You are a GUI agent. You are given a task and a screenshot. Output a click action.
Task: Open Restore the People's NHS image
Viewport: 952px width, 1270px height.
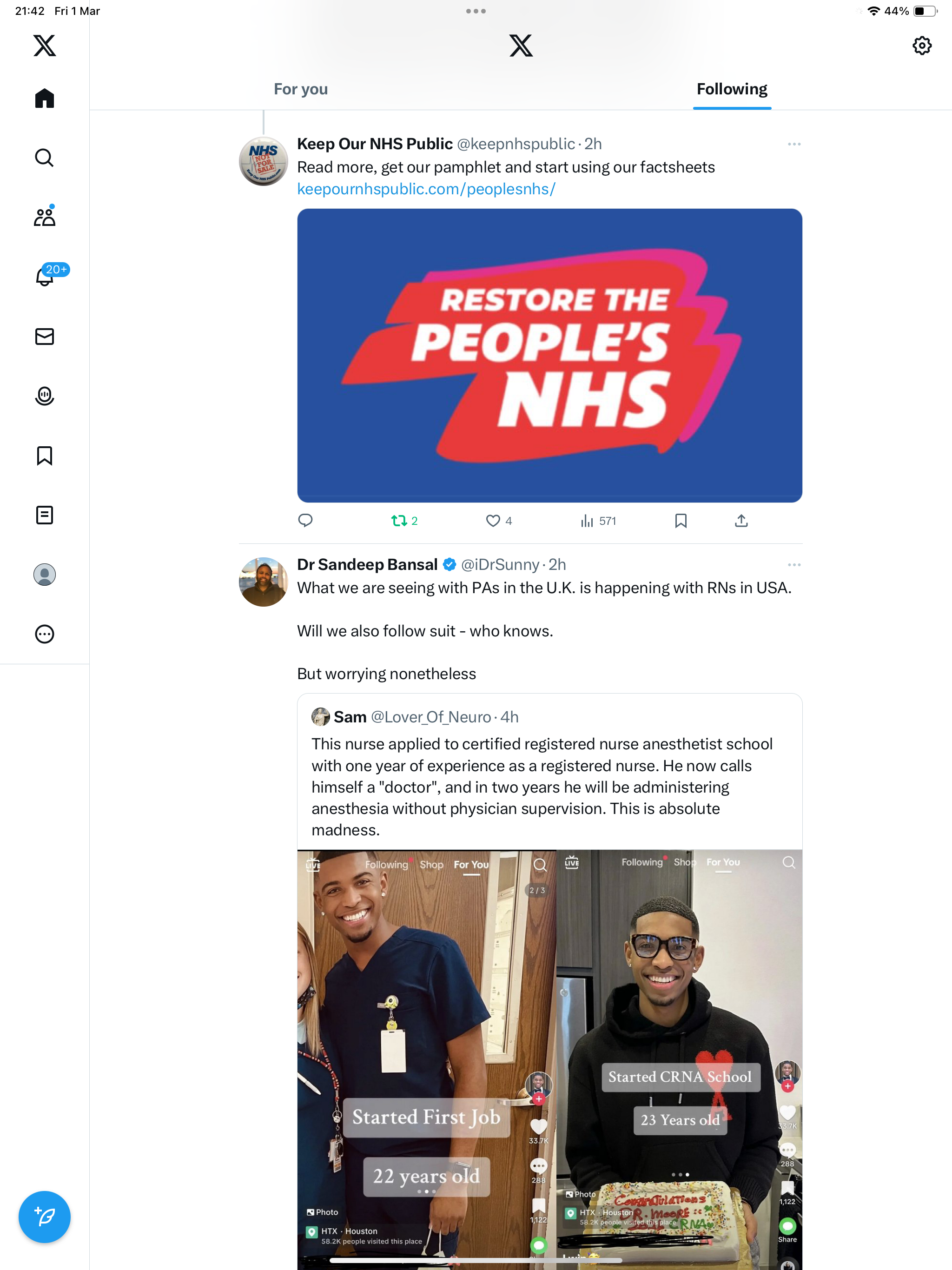[549, 356]
